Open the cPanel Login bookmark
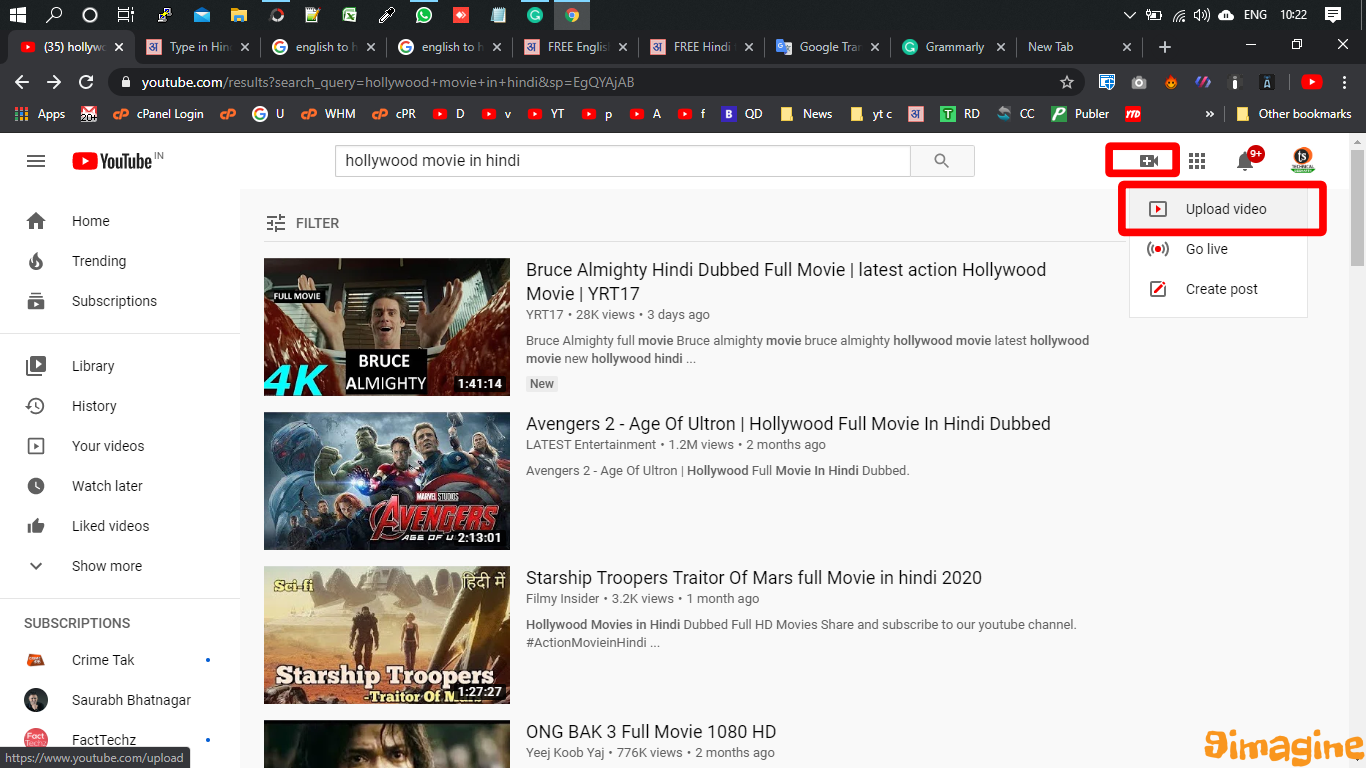 tap(157, 114)
